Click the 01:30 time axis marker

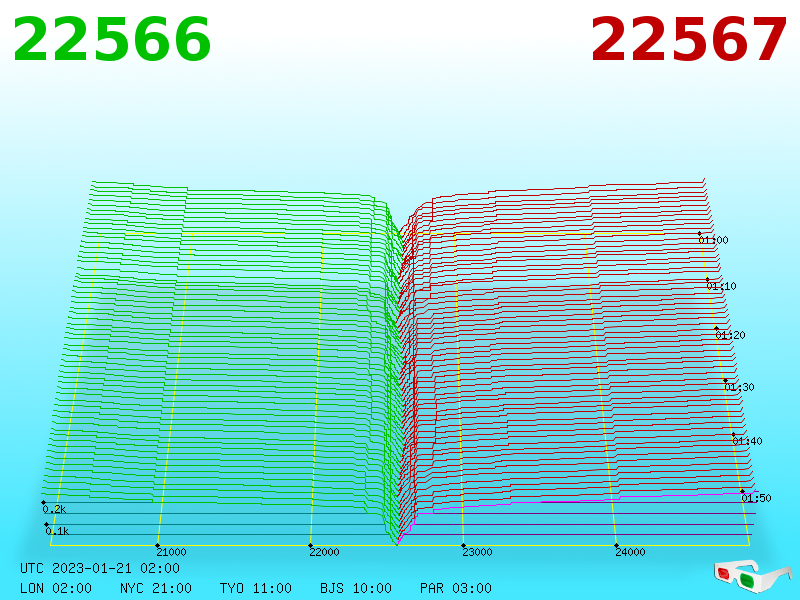pyautogui.click(x=739, y=387)
